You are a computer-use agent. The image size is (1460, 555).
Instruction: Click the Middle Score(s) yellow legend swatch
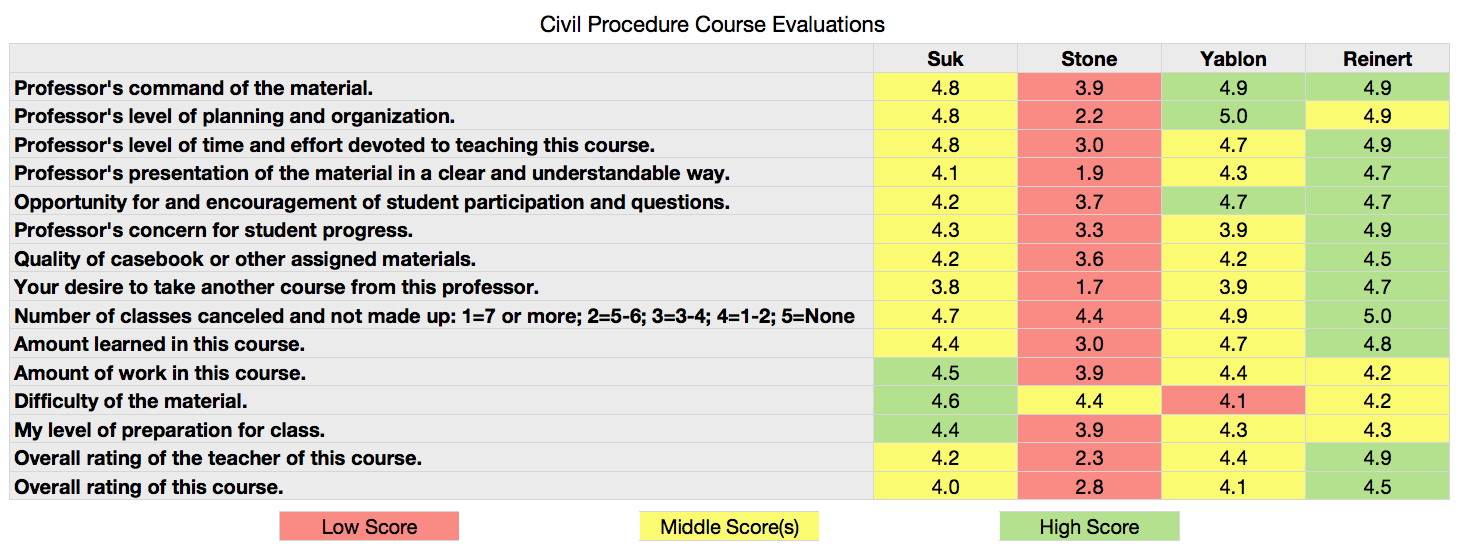coord(729,527)
